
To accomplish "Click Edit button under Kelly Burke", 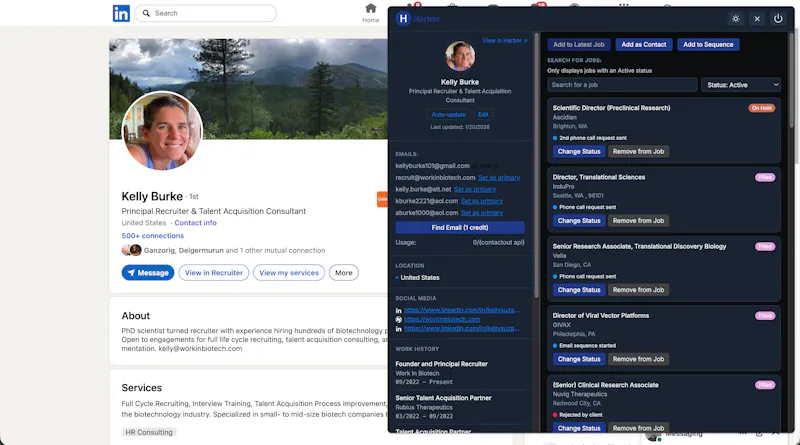I will pos(483,114).
